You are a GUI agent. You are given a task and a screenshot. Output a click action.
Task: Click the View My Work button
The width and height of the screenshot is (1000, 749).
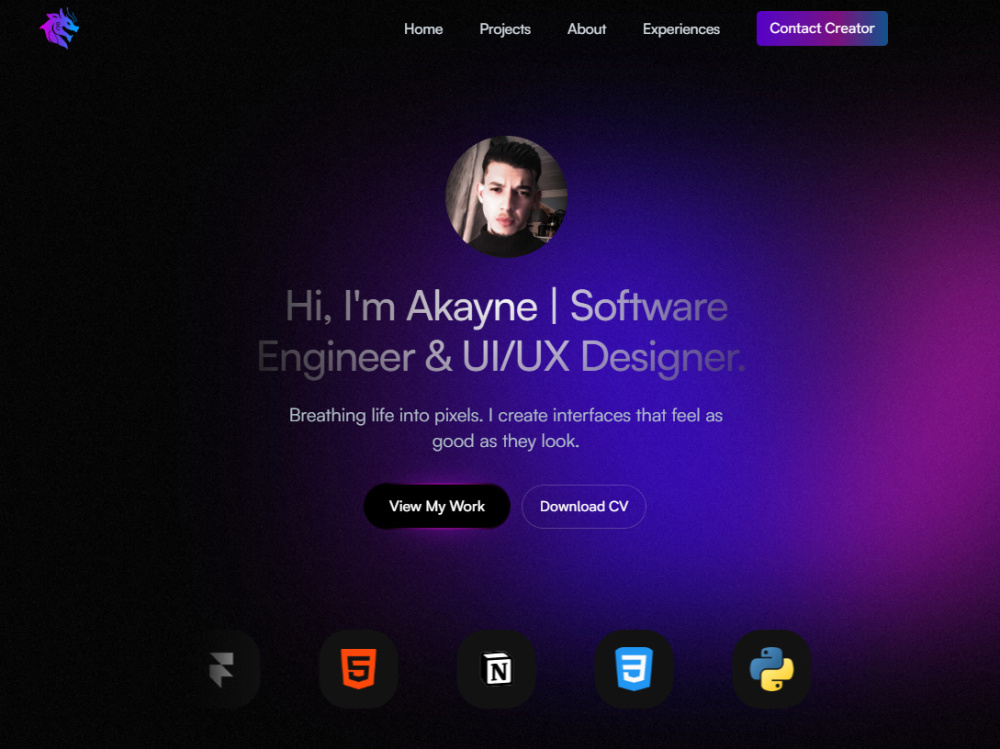[437, 507]
